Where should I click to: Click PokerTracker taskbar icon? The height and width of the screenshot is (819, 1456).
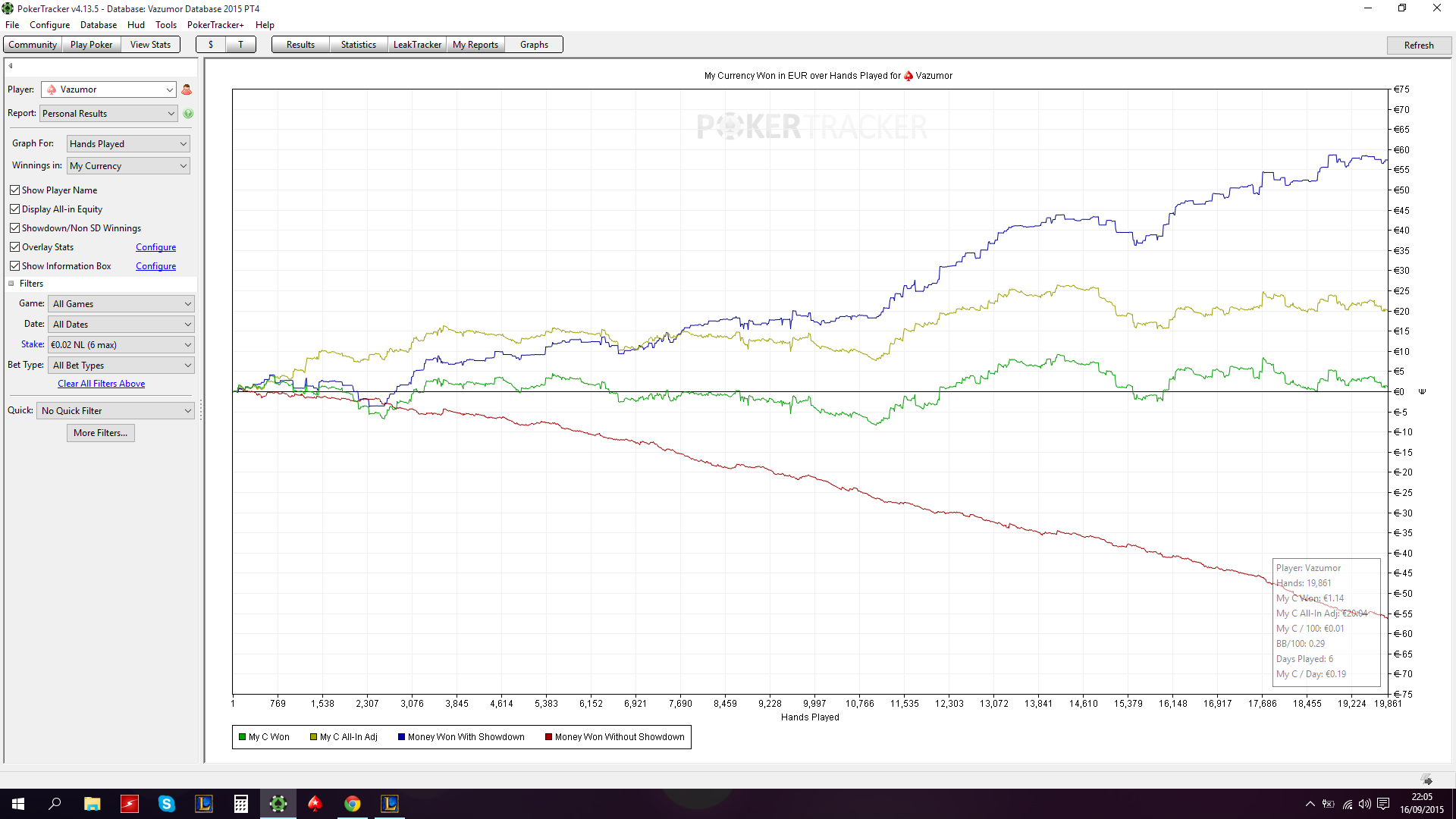[278, 804]
